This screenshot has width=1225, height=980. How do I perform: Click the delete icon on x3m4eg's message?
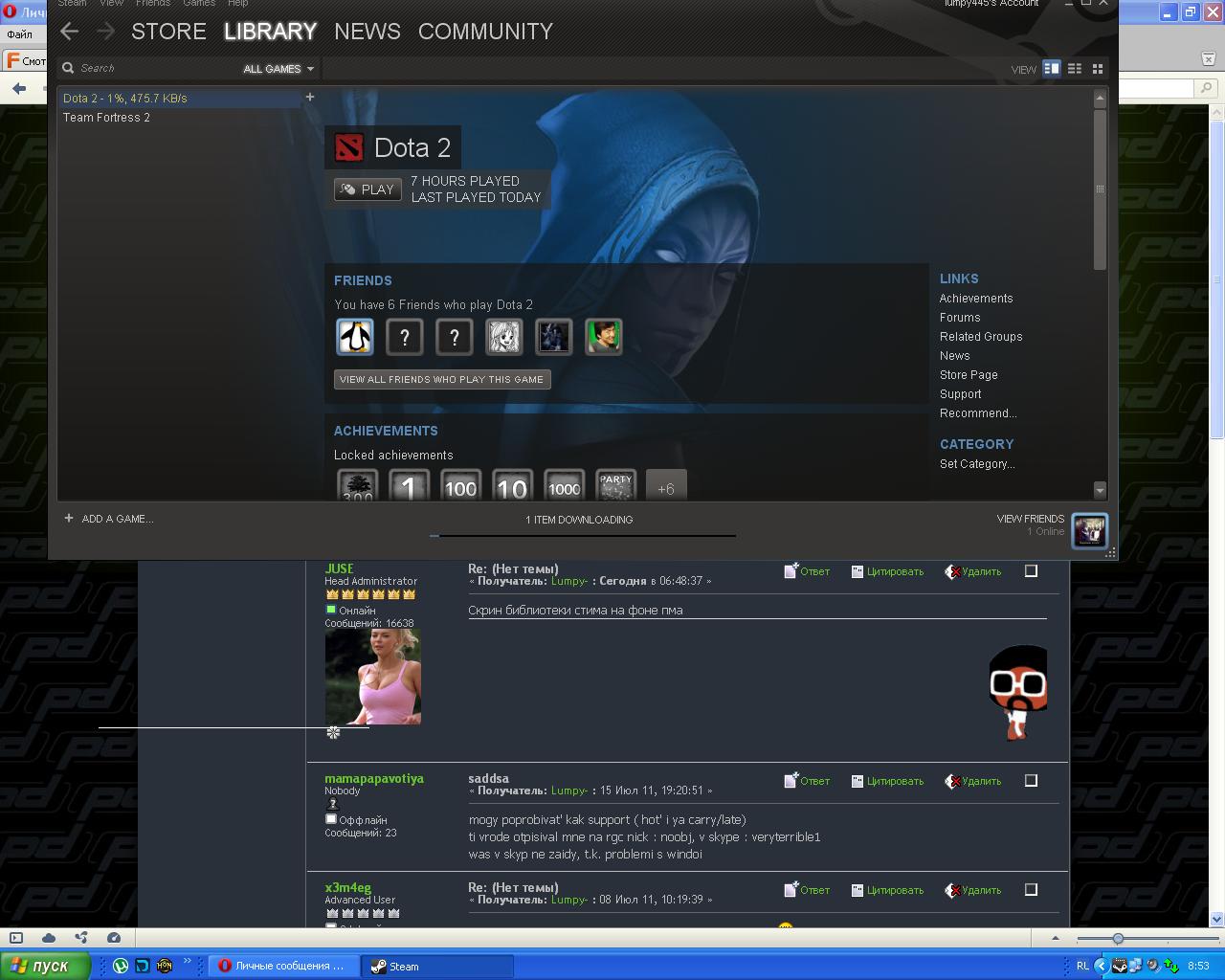[x=952, y=890]
